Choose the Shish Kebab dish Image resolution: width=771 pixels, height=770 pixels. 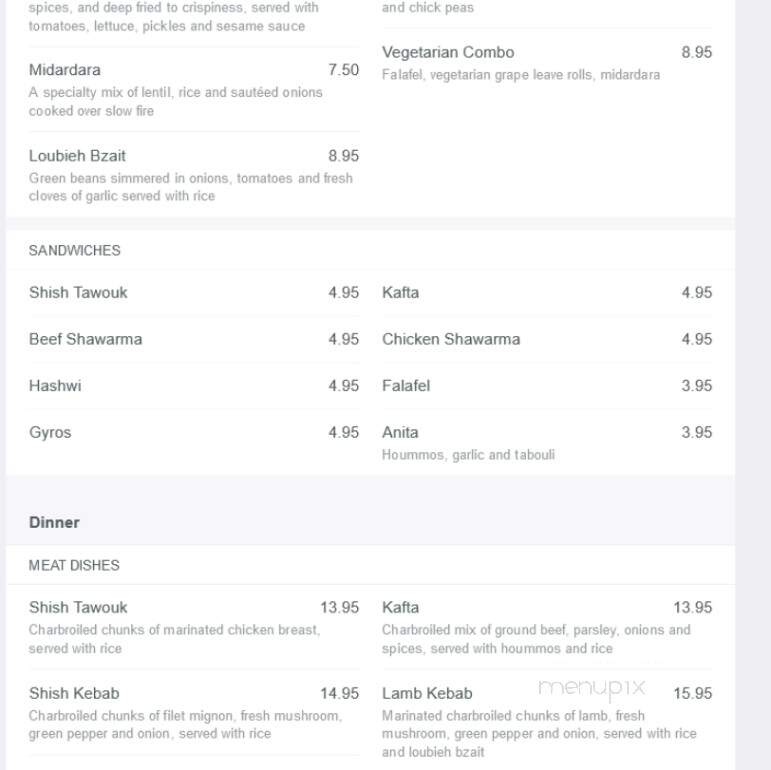click(x=194, y=712)
